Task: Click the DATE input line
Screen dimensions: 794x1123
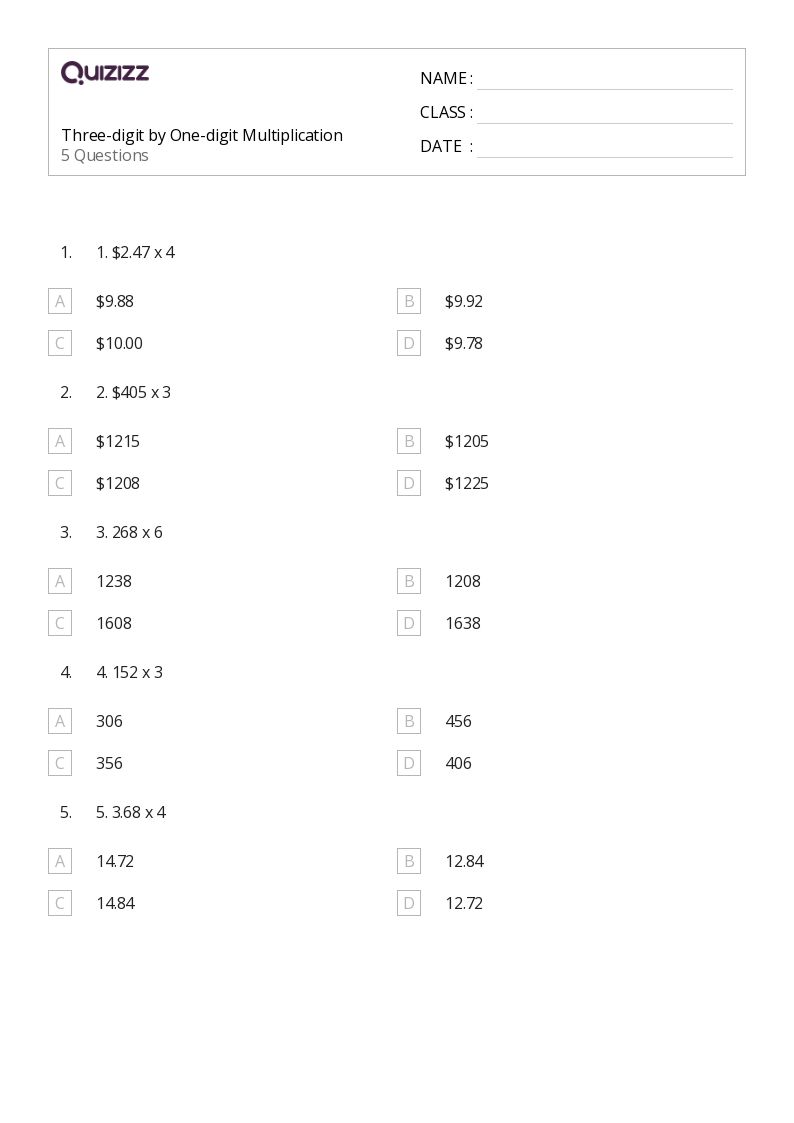Action: pos(605,148)
